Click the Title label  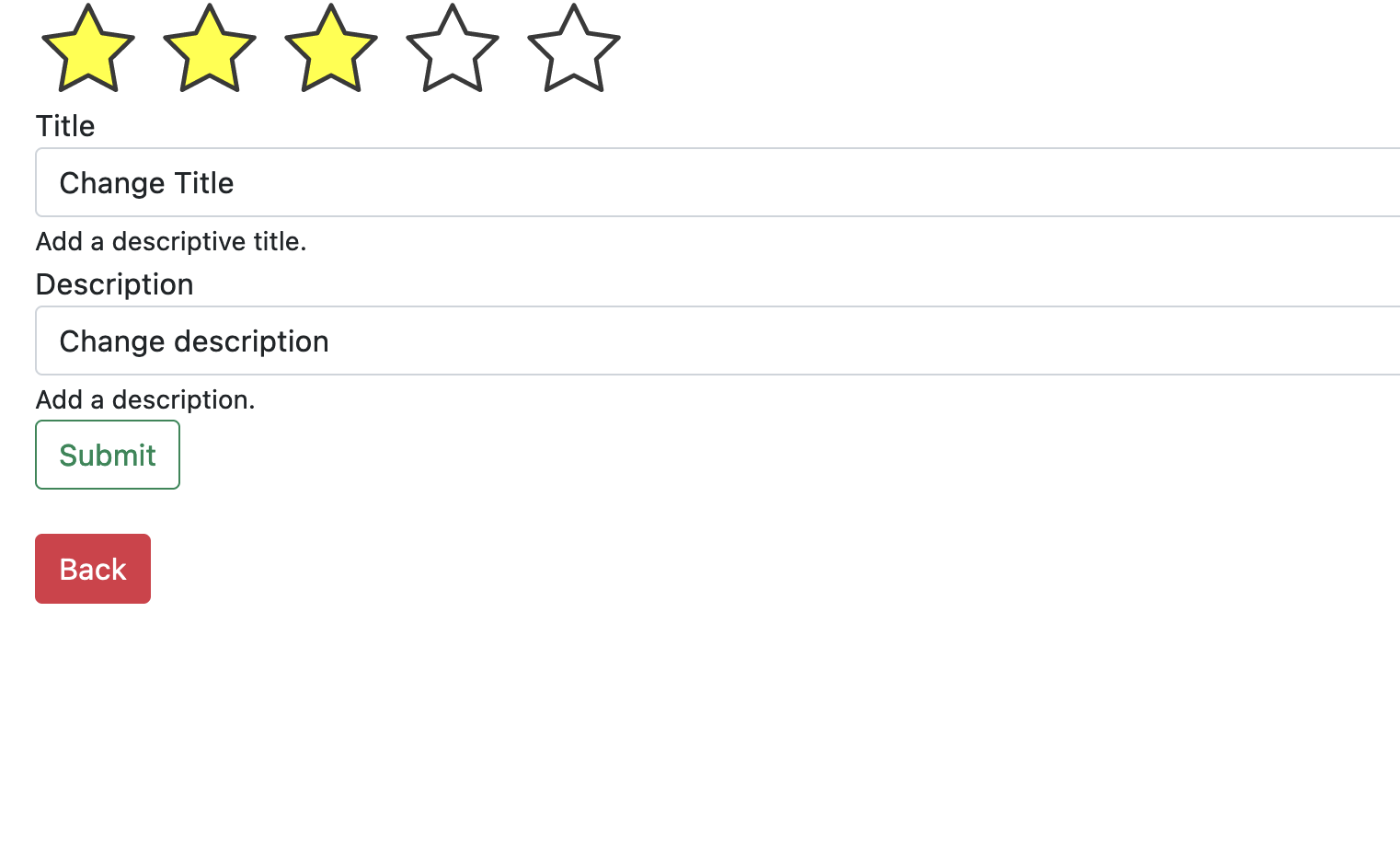[x=64, y=126]
